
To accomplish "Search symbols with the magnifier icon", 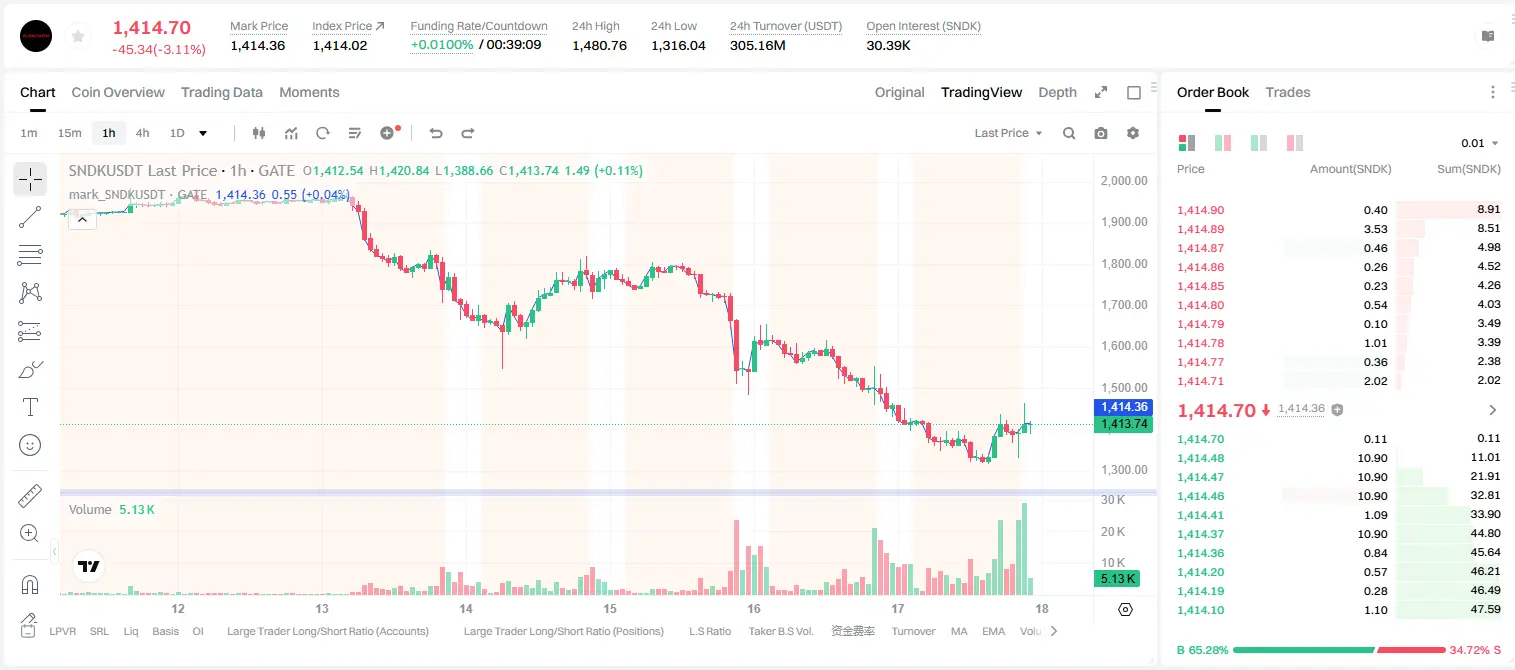I will tap(1069, 133).
